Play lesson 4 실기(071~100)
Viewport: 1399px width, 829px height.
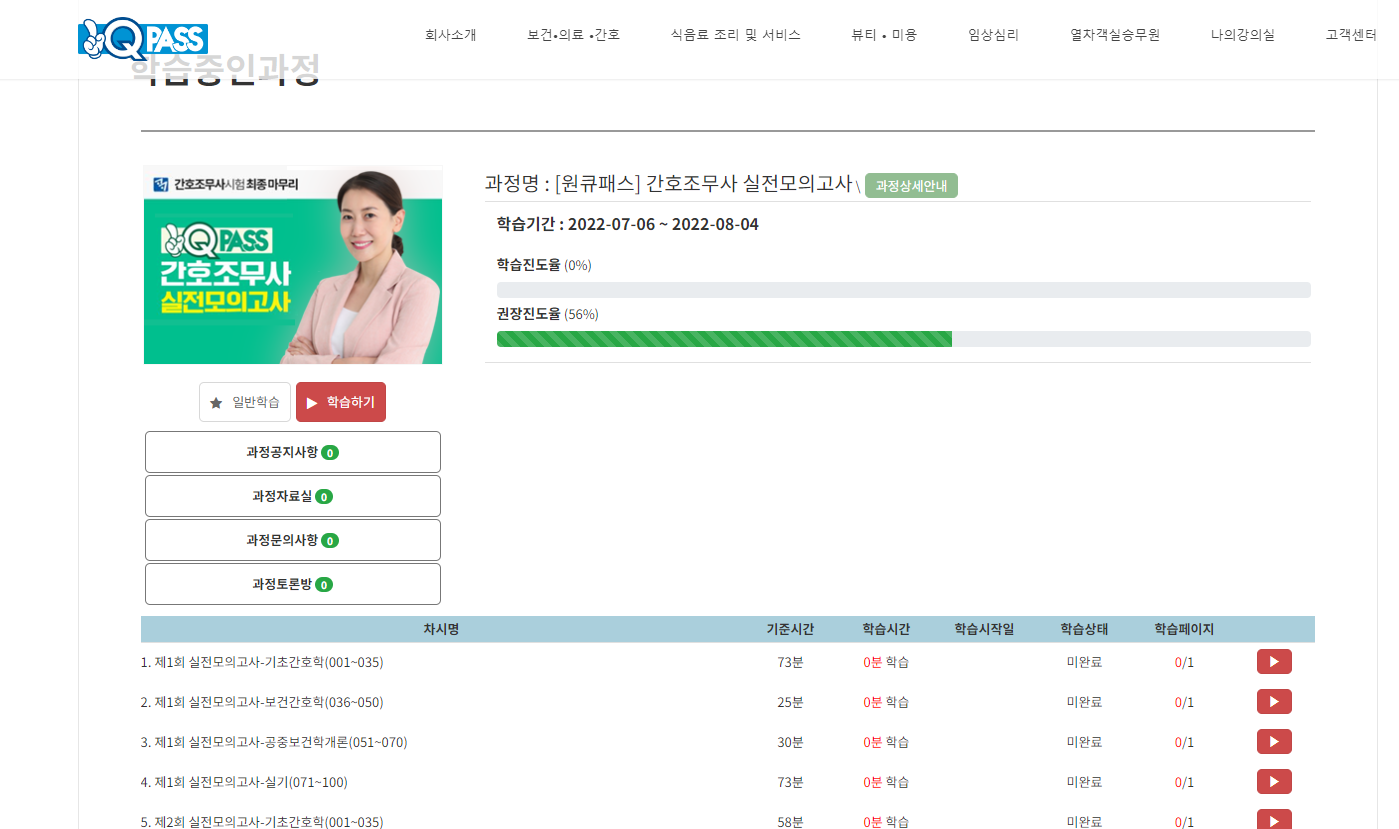pyautogui.click(x=1274, y=782)
